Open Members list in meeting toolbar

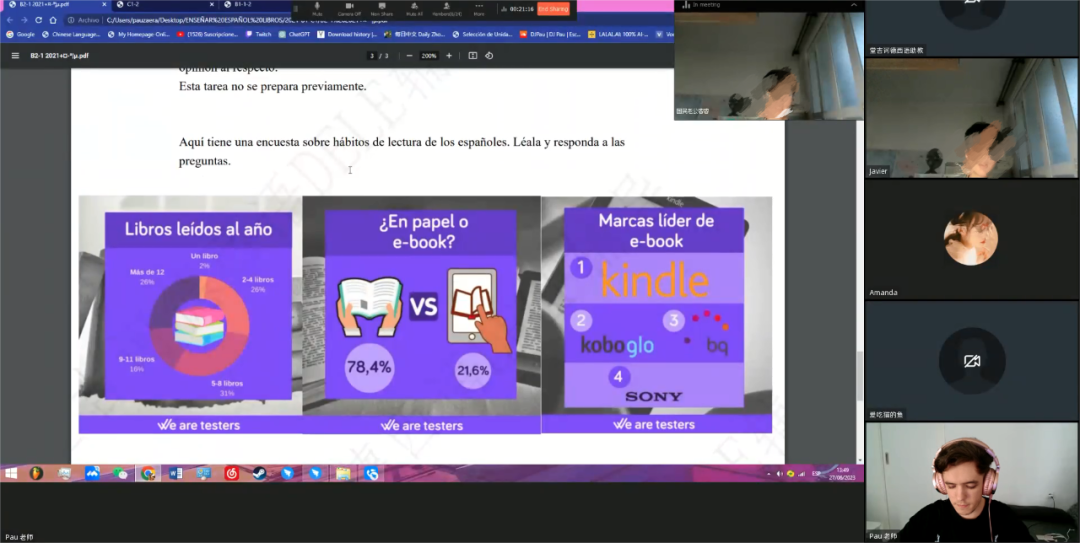click(x=446, y=8)
